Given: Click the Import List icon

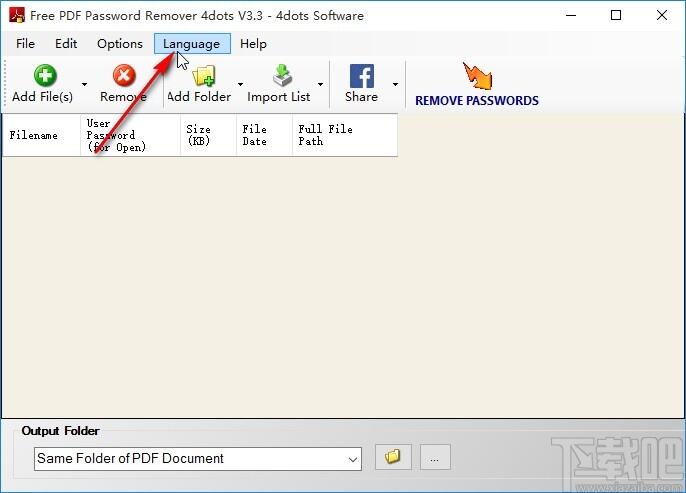Looking at the screenshot, I should coord(283,75).
